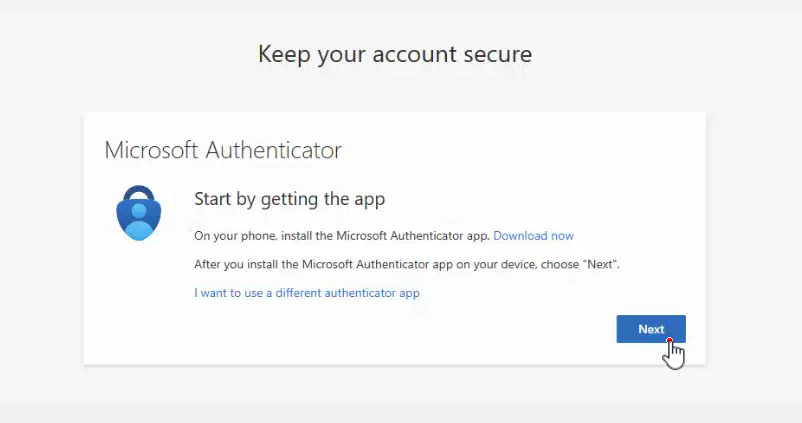Screen dimensions: 802x423
Task: Select the person silhouette inside the Authenticator logo
Action: (x=139, y=221)
